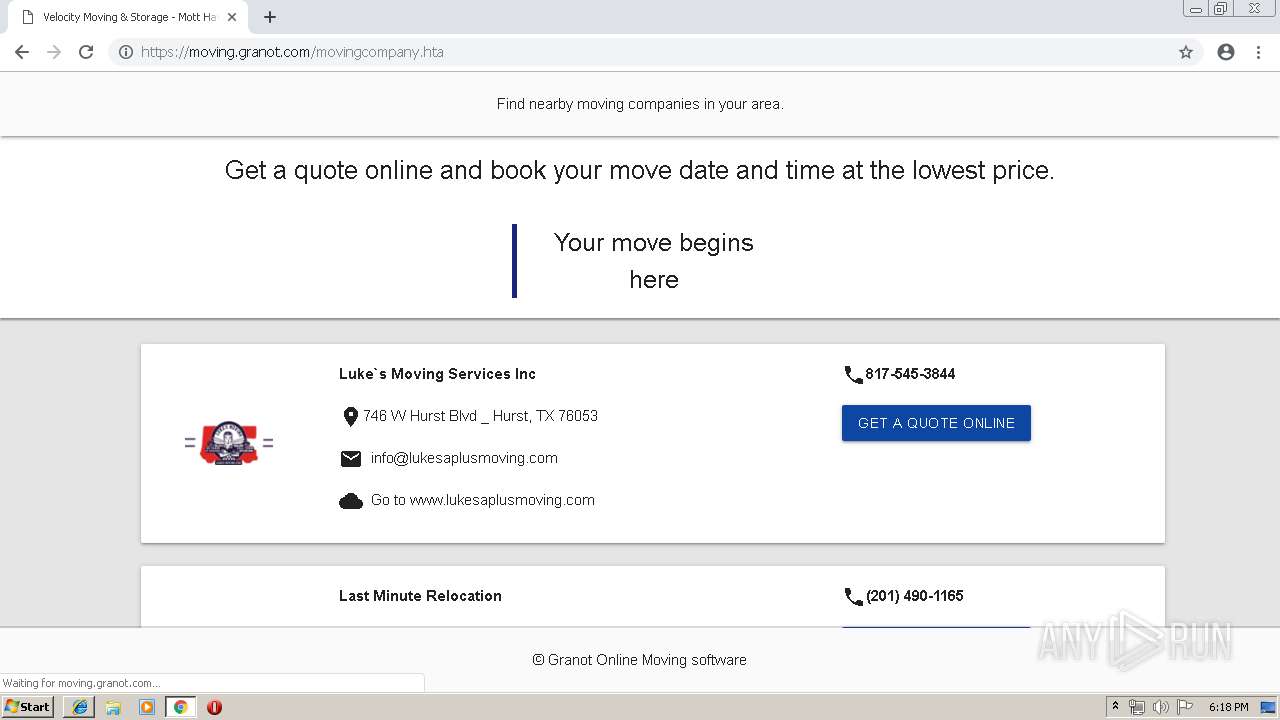Switch to Chrome in the taskbar

coord(180,707)
